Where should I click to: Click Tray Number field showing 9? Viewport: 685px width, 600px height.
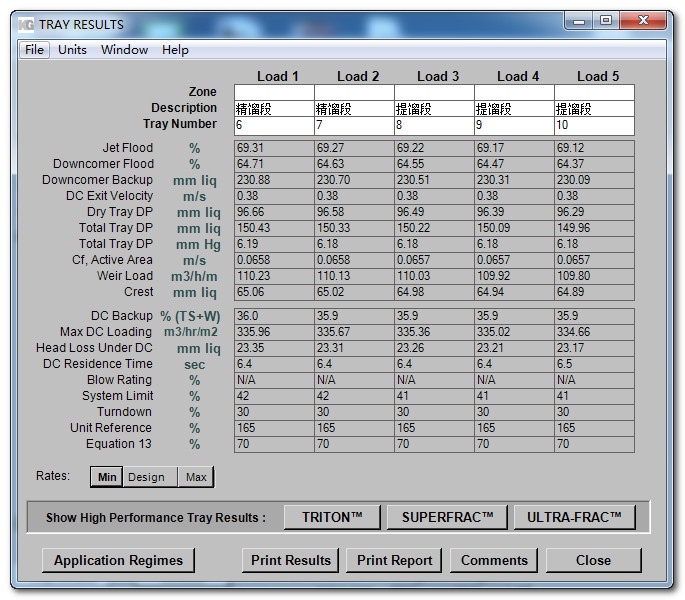(514, 126)
